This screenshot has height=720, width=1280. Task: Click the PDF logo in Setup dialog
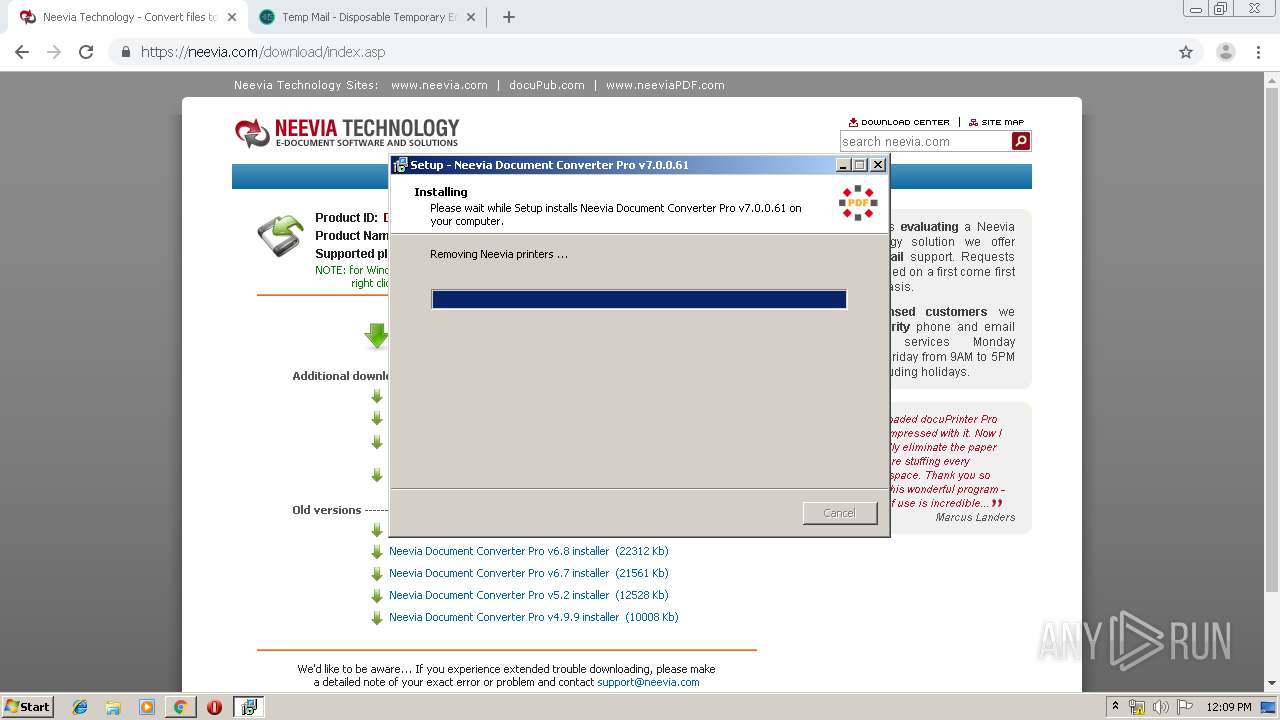click(858, 203)
